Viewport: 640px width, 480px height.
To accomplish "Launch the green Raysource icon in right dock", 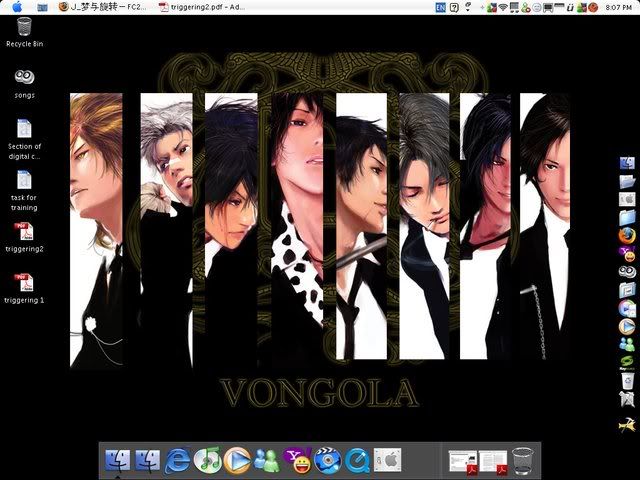I will tap(627, 362).
